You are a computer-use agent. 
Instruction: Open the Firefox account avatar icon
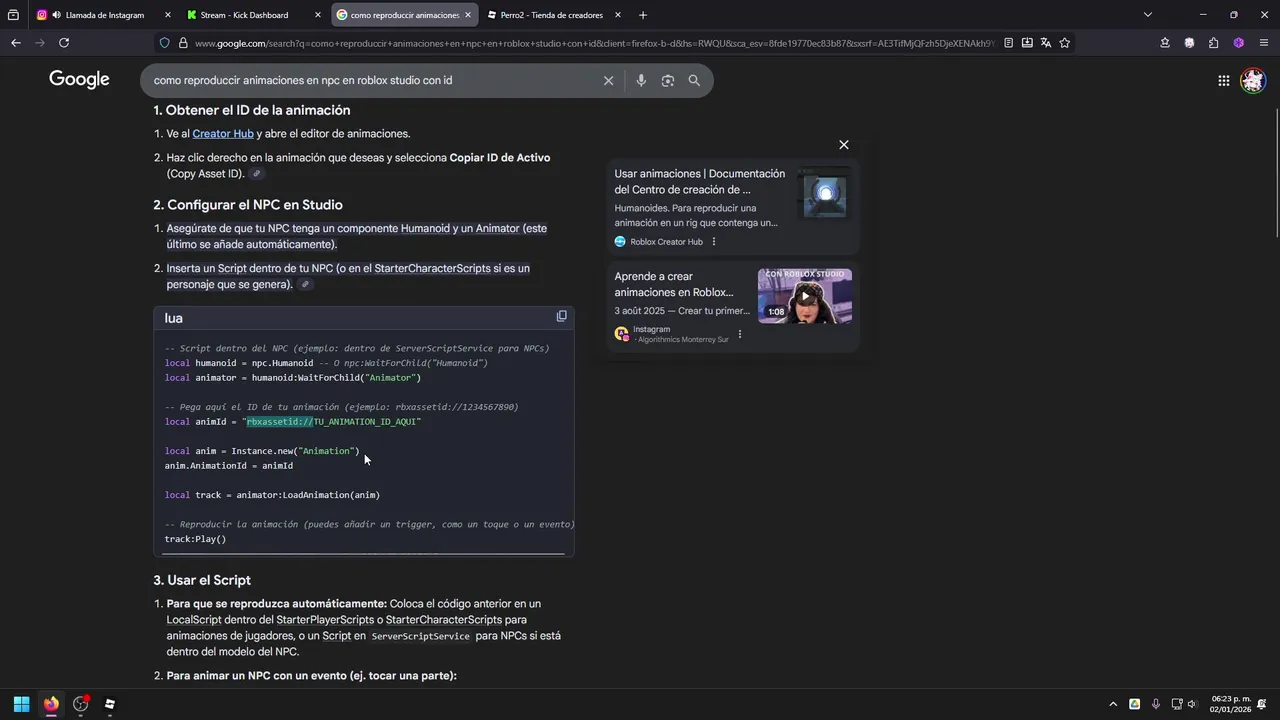tap(1189, 43)
